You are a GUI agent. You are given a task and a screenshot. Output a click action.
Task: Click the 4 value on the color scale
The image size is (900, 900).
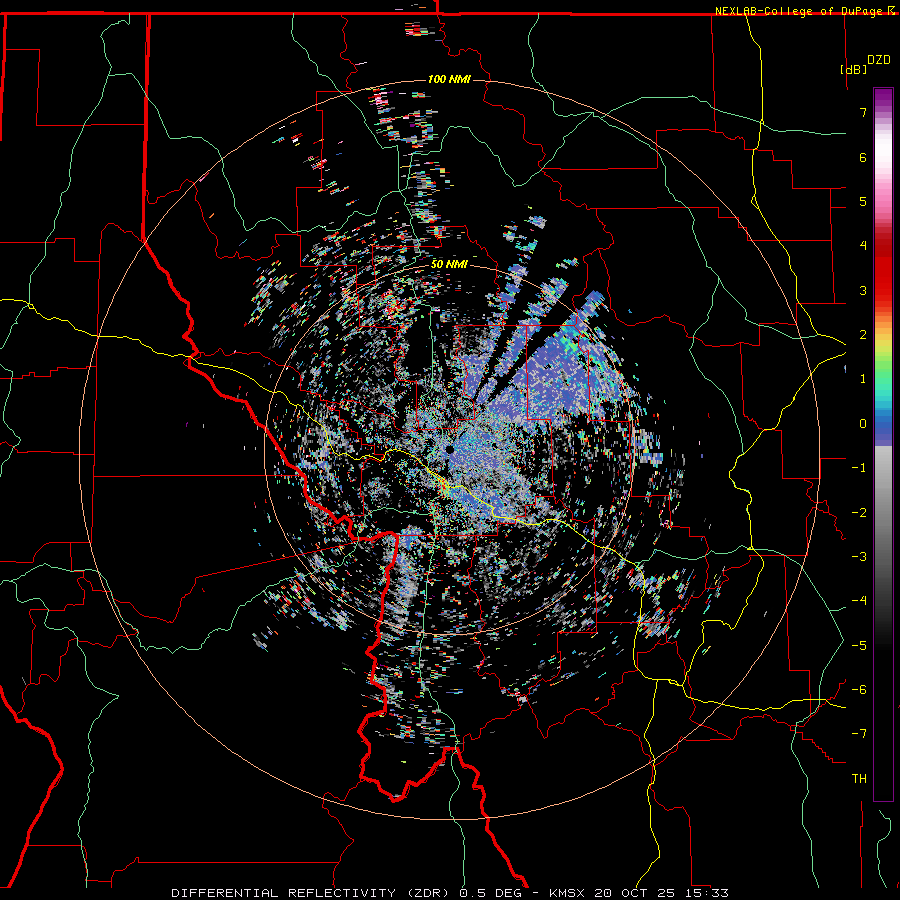[863, 246]
